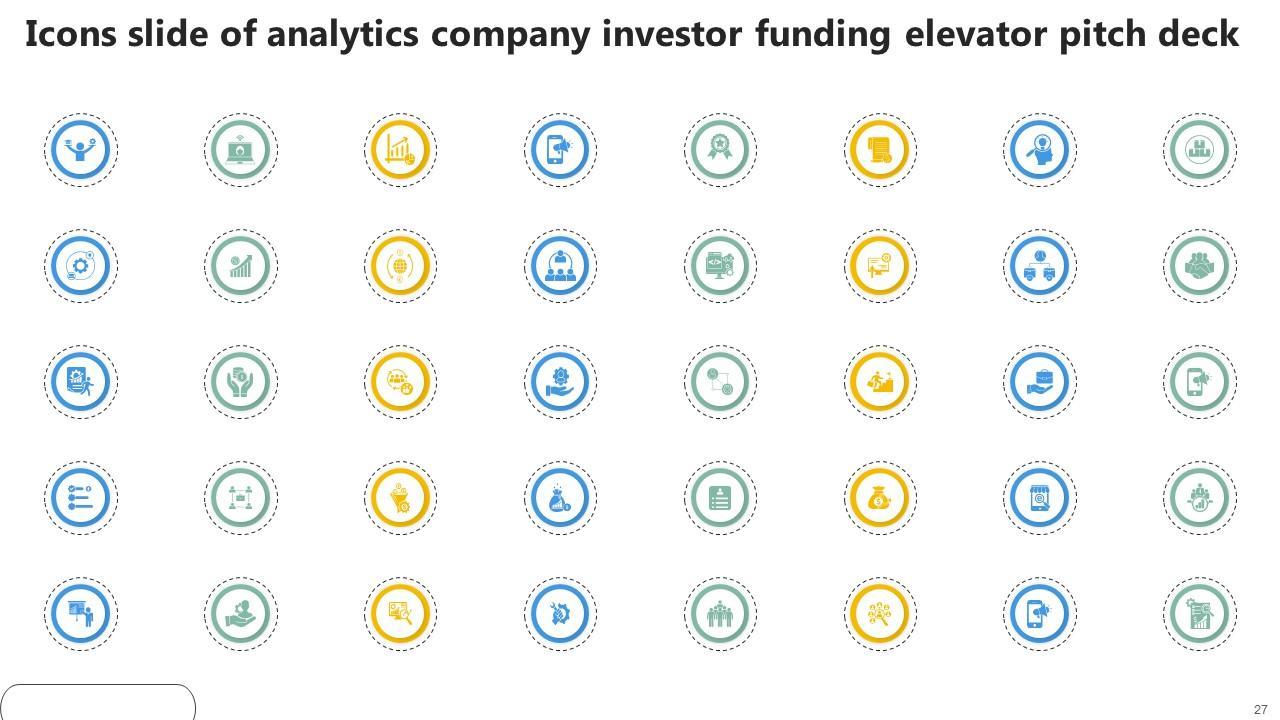Click the blue wrench repair icon
This screenshot has height=720, width=1280.
(x=560, y=613)
